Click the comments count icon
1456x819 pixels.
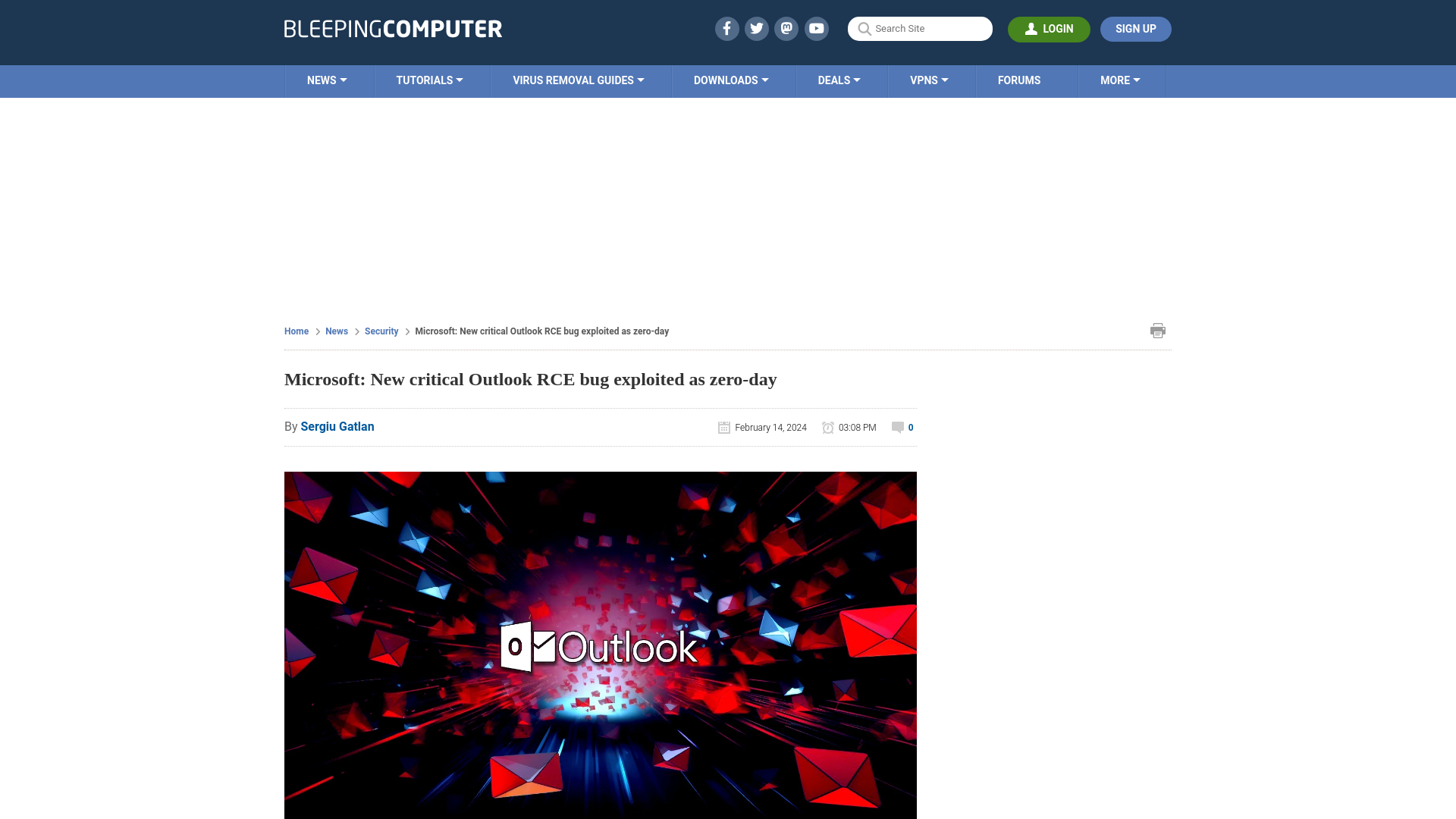[896, 427]
